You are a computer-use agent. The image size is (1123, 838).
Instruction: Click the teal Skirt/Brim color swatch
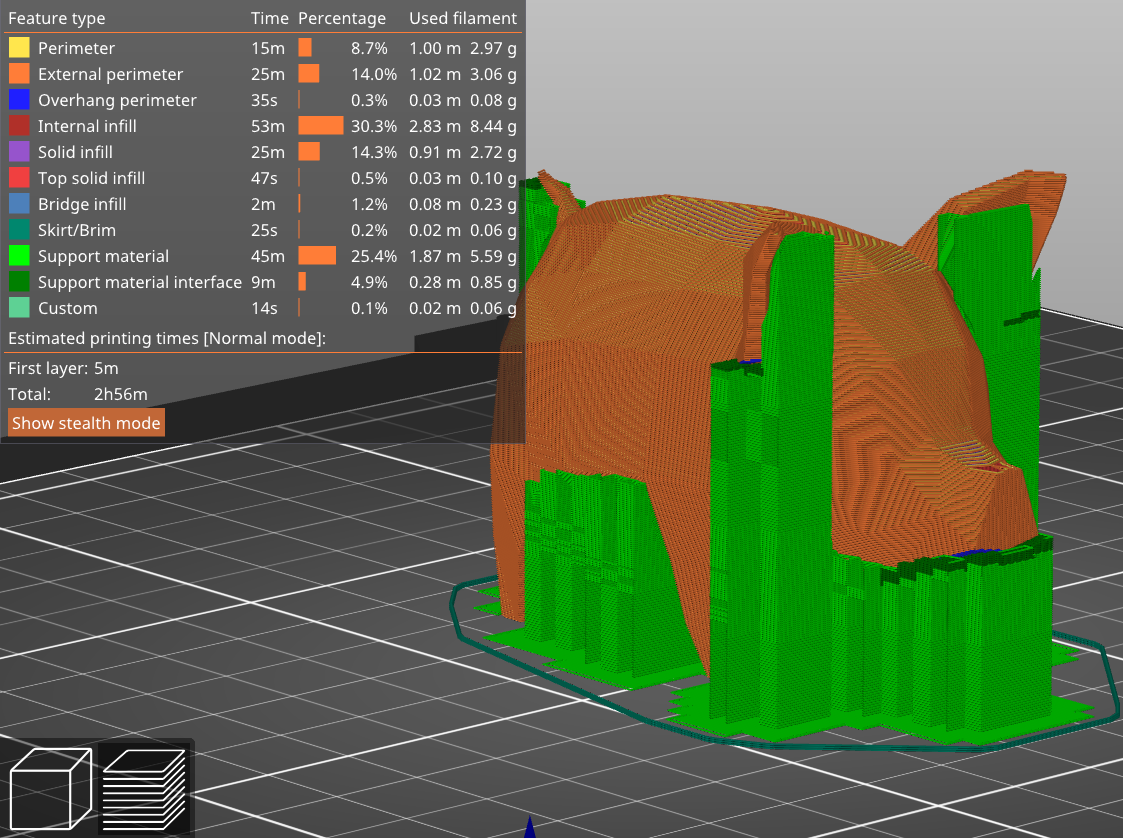click(x=20, y=230)
